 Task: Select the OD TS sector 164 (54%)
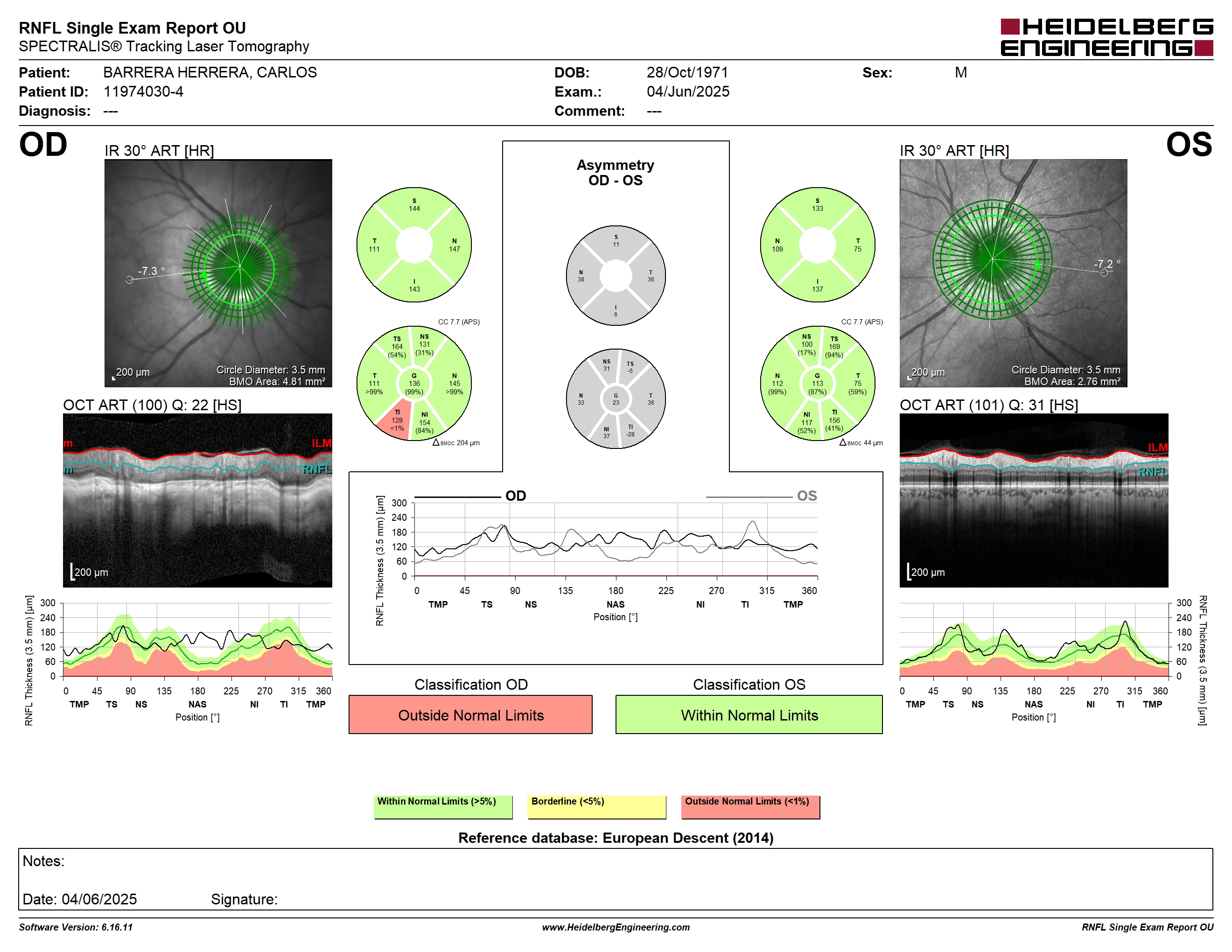coord(397,347)
